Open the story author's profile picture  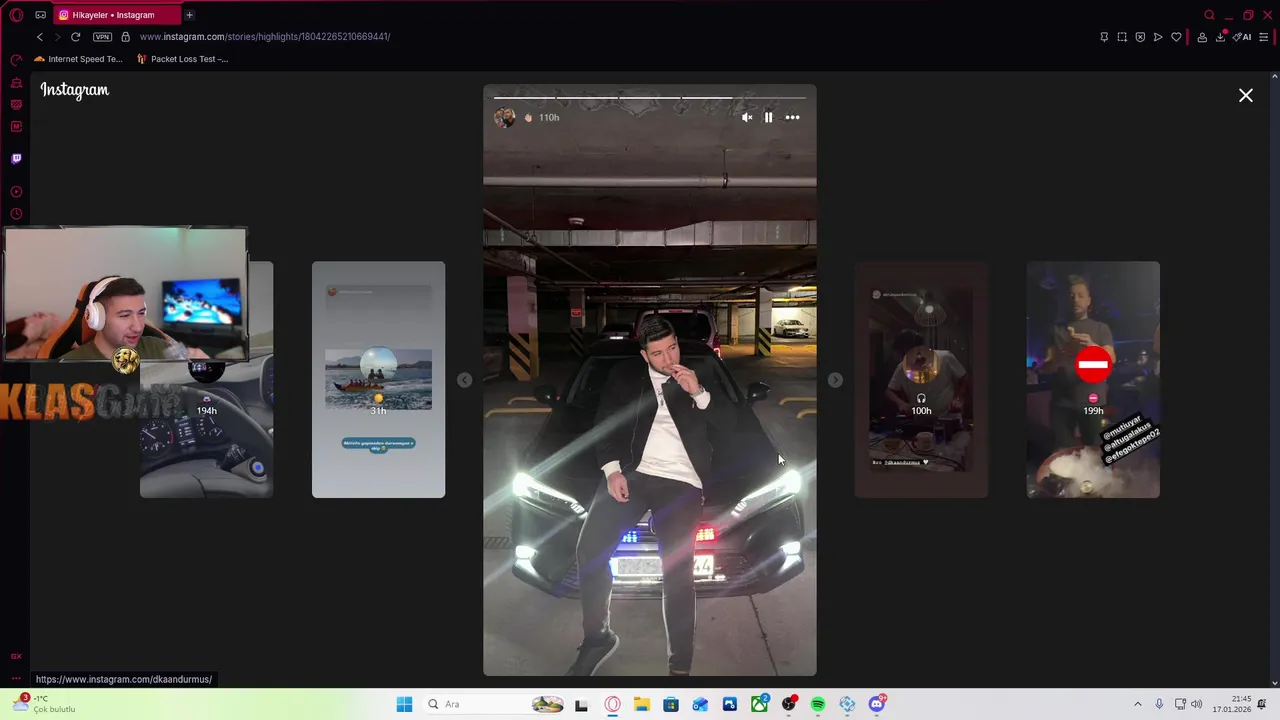(505, 117)
